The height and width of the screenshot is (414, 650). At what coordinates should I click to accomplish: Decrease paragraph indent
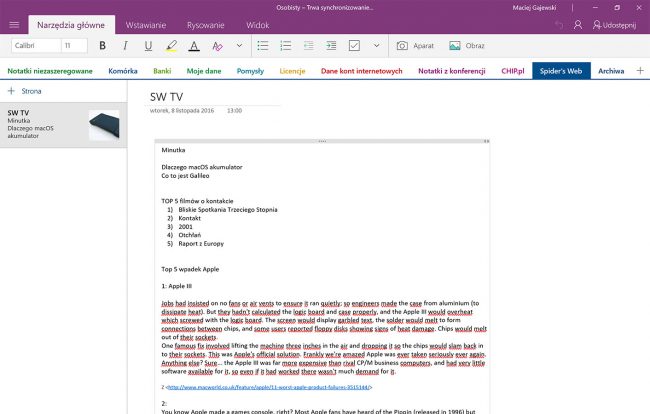pos(308,46)
